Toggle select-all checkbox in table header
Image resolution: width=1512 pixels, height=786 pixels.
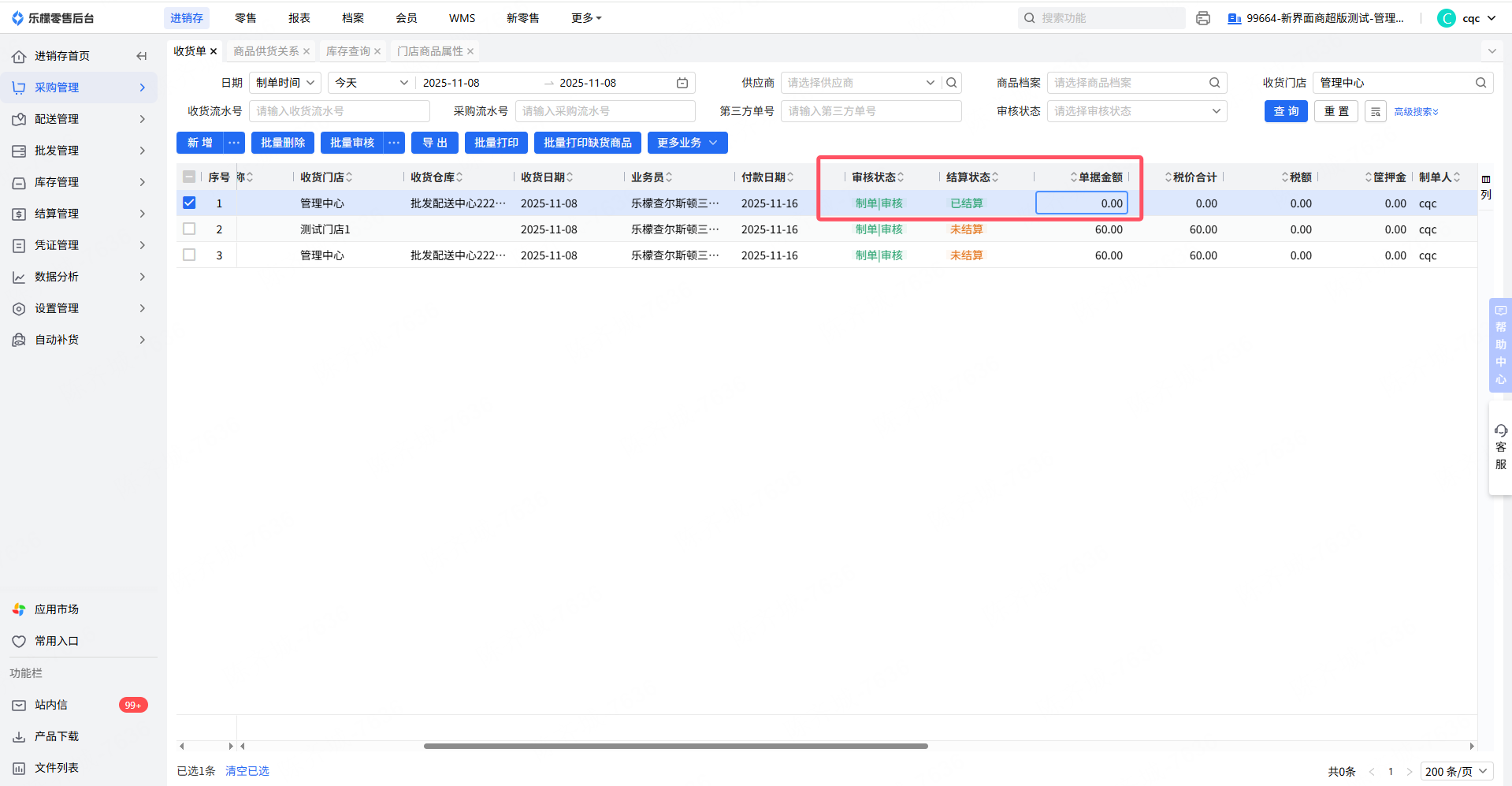[x=189, y=177]
